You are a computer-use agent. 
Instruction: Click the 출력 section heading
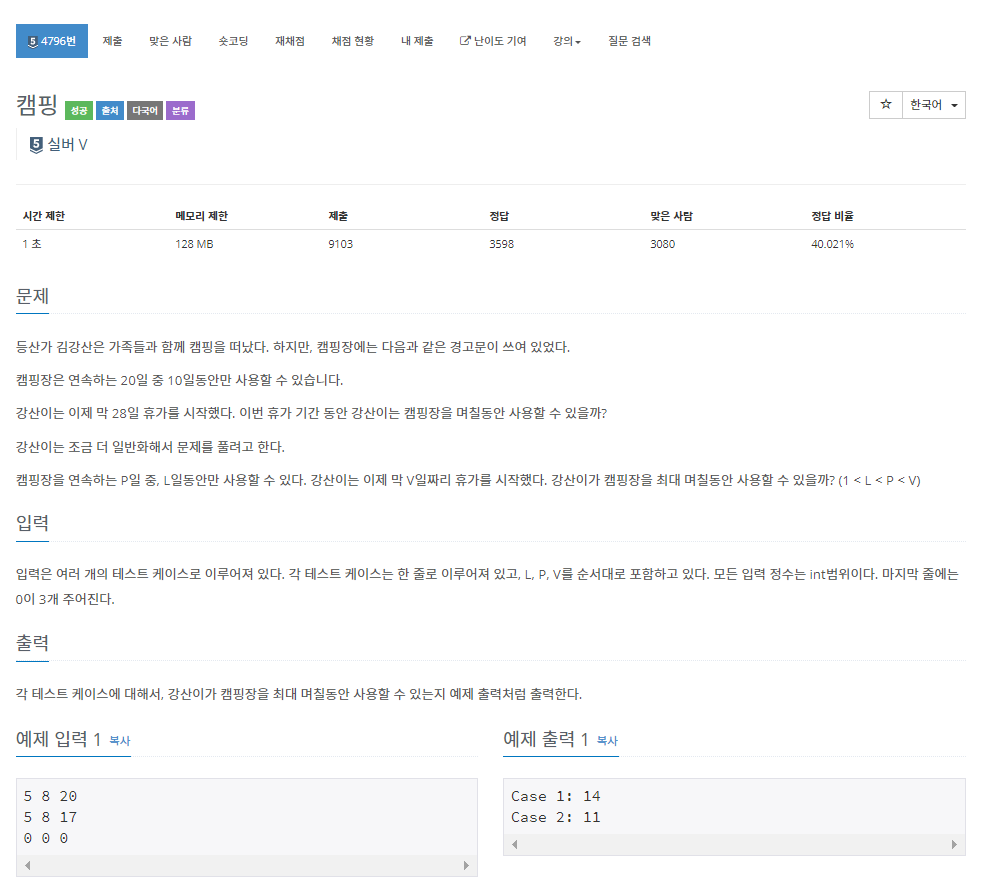click(32, 643)
